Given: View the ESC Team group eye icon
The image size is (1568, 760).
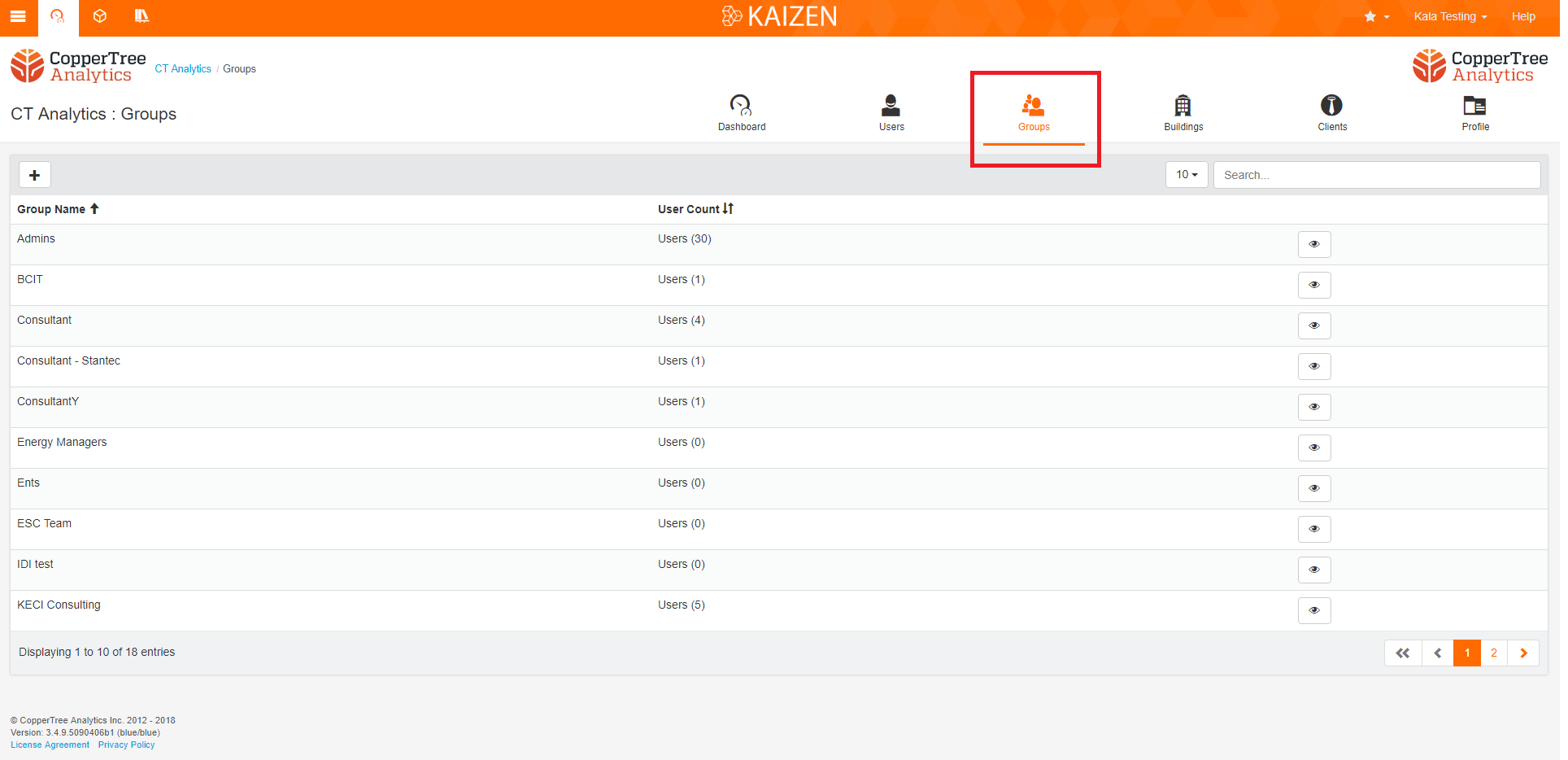Looking at the screenshot, I should pyautogui.click(x=1314, y=529).
